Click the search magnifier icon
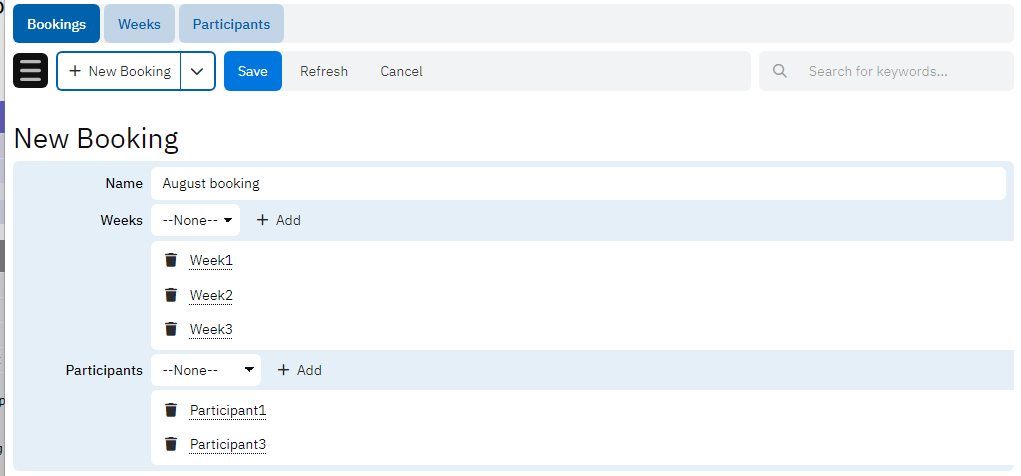Viewport: 1021px width, 476px height. click(781, 71)
